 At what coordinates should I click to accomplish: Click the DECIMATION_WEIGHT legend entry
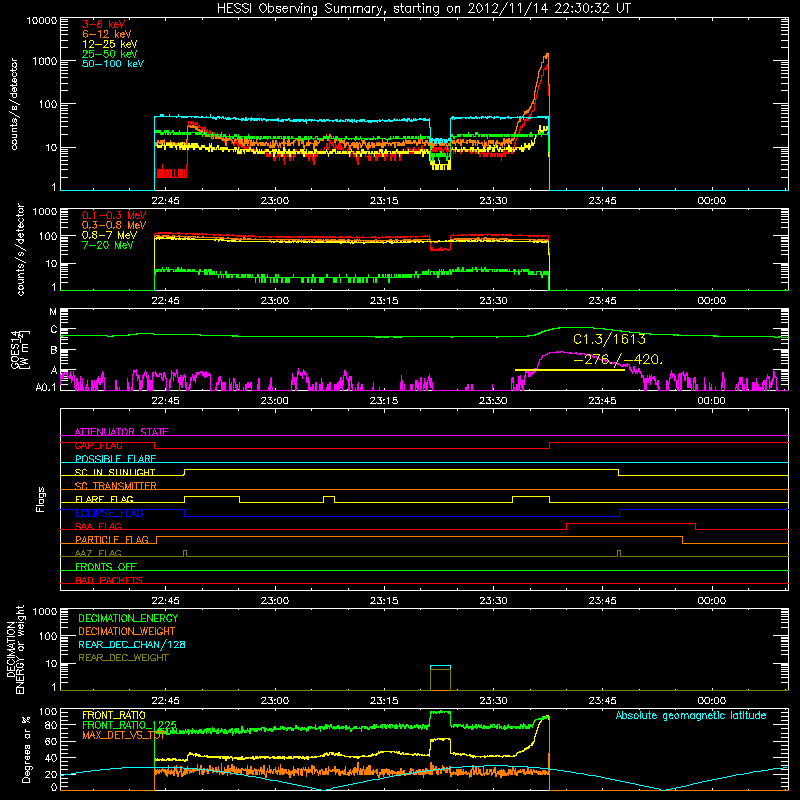pos(127,631)
